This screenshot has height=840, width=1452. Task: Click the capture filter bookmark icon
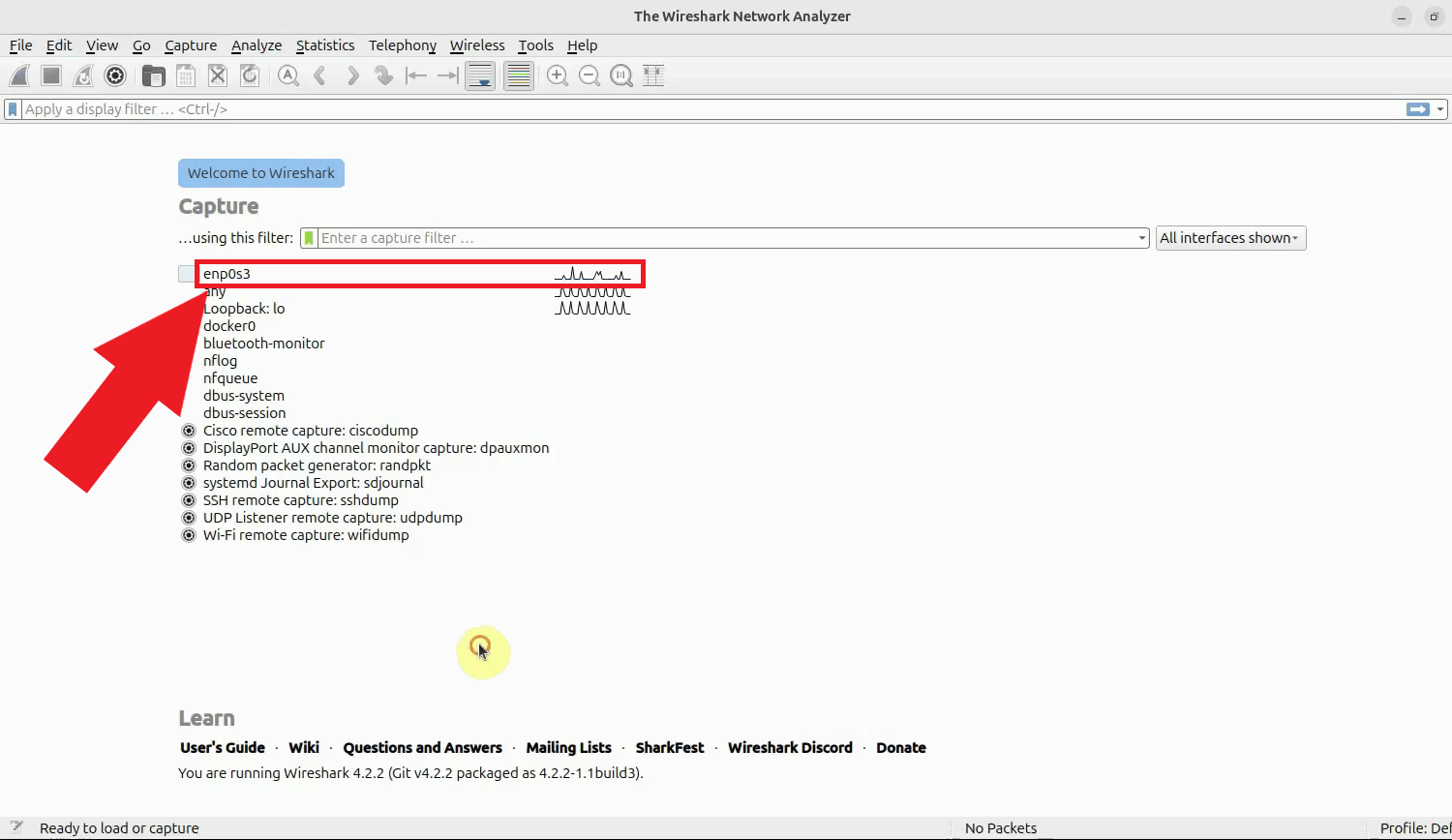[x=309, y=238]
